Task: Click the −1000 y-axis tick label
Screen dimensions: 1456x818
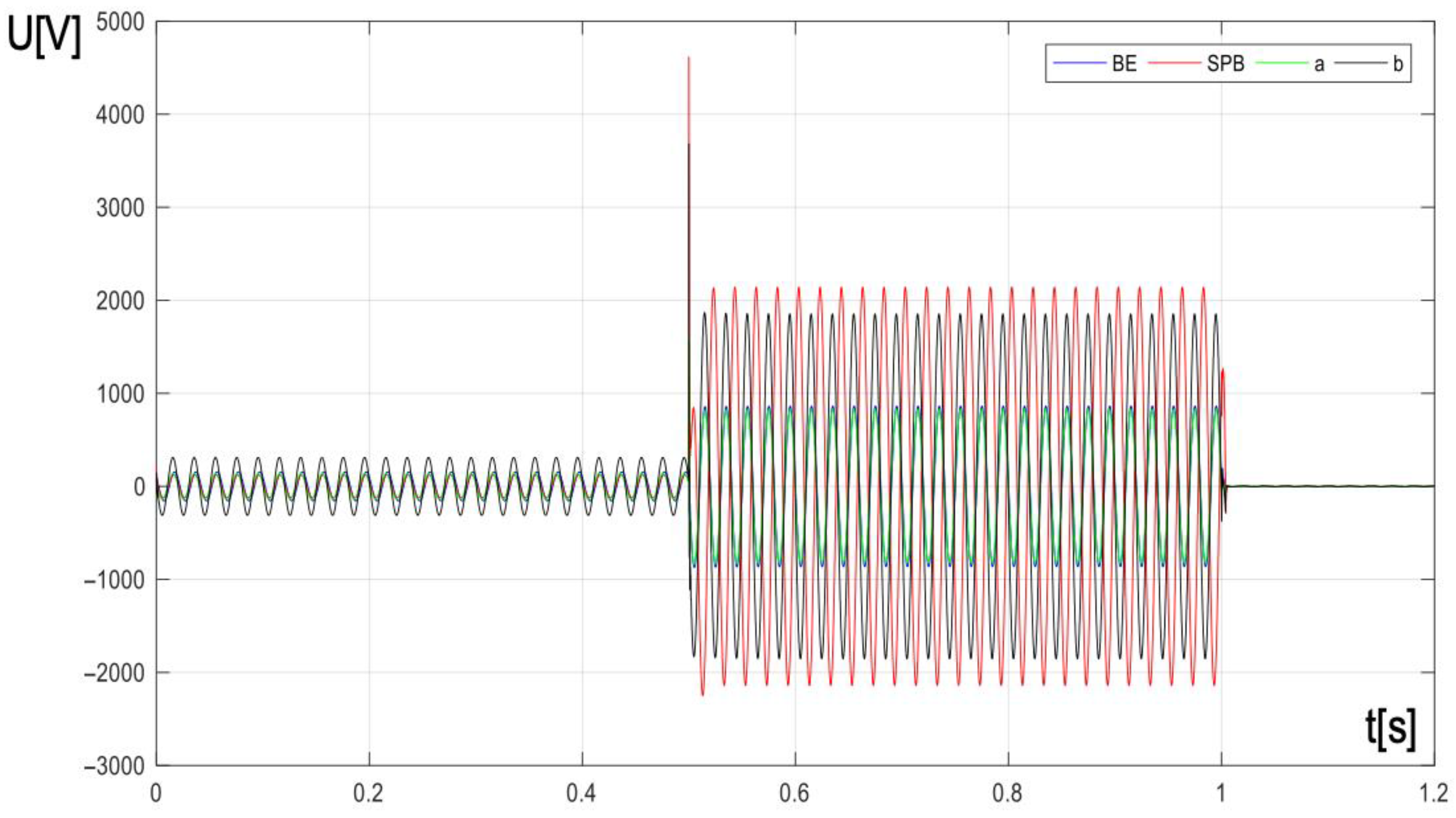Action: point(114,581)
